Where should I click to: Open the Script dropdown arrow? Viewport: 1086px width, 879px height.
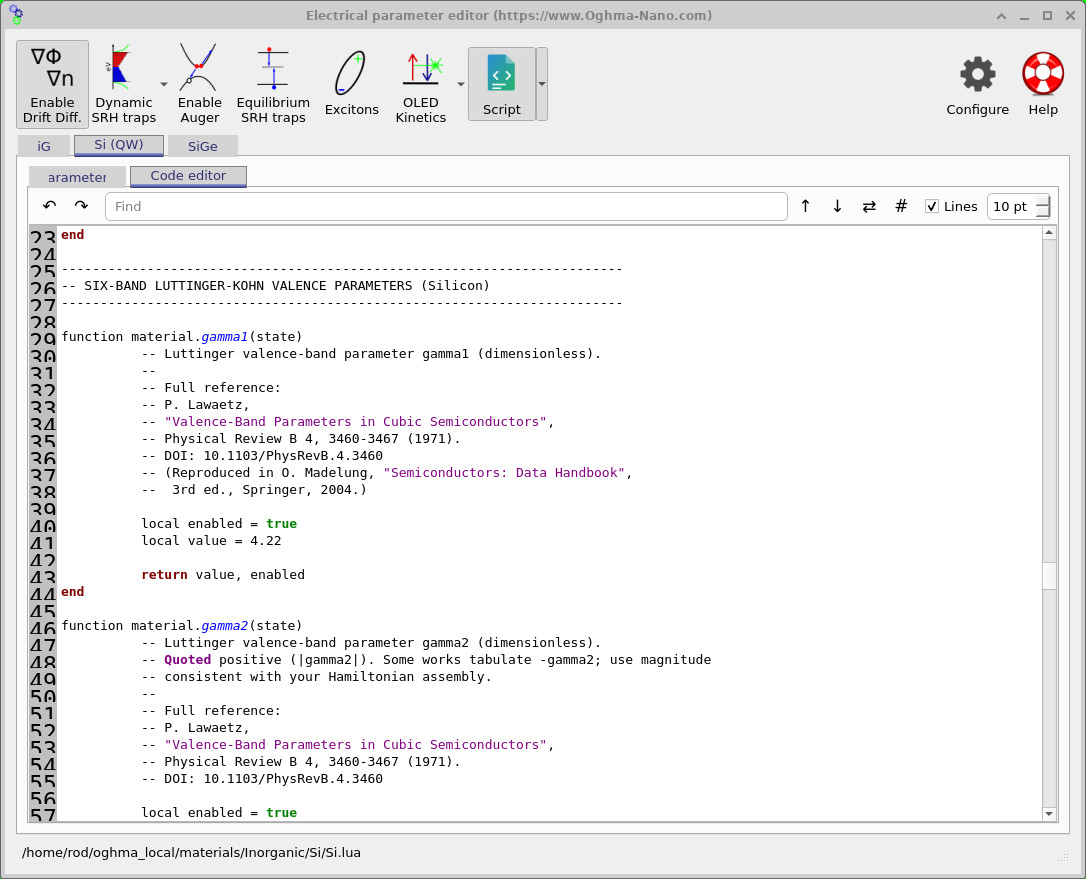click(542, 84)
